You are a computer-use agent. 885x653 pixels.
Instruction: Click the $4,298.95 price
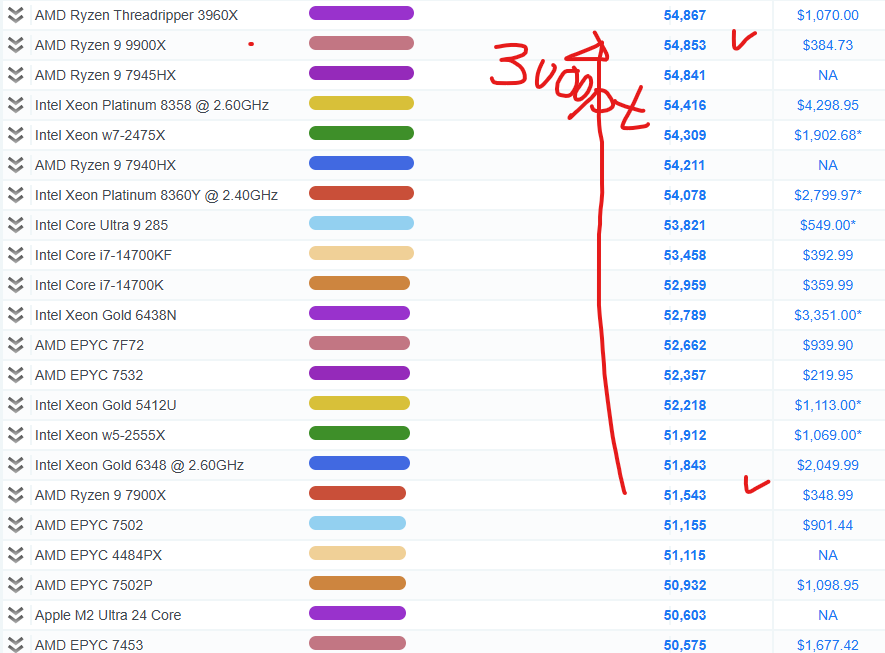pyautogui.click(x=827, y=105)
